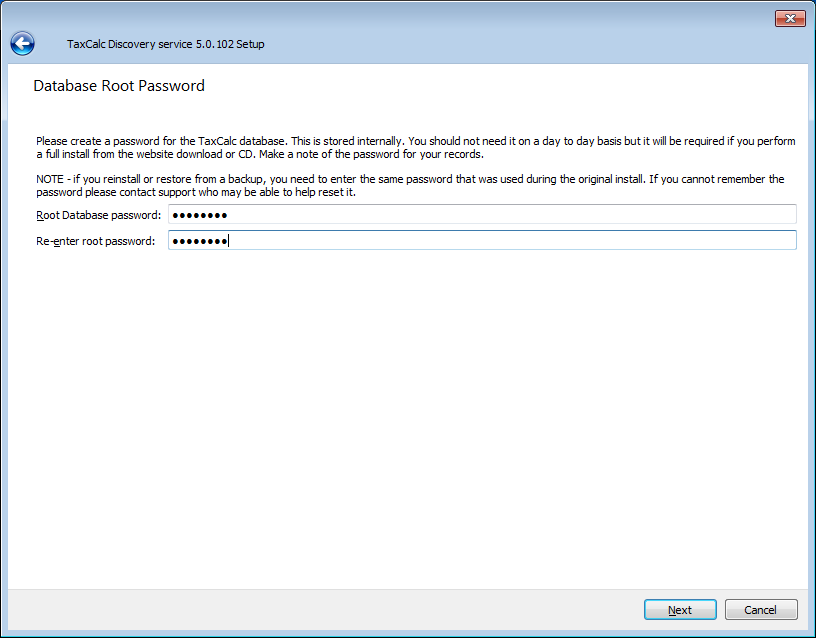This screenshot has height=638, width=816.
Task: Click the Next button
Action: 680,610
